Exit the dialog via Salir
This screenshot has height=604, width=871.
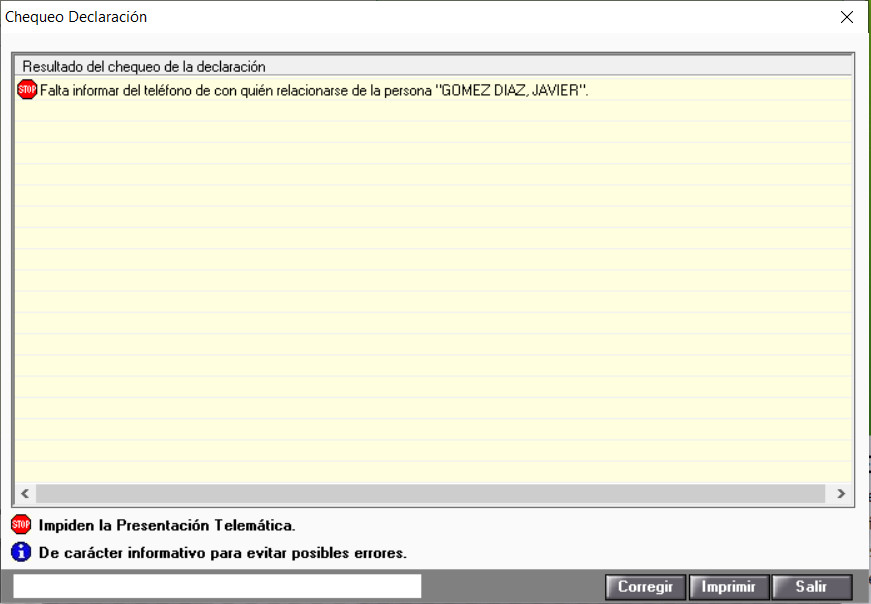pos(812,587)
